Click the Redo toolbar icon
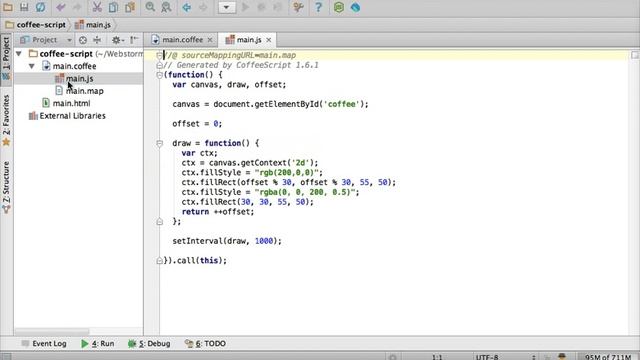640x360 pixels. (77, 7)
